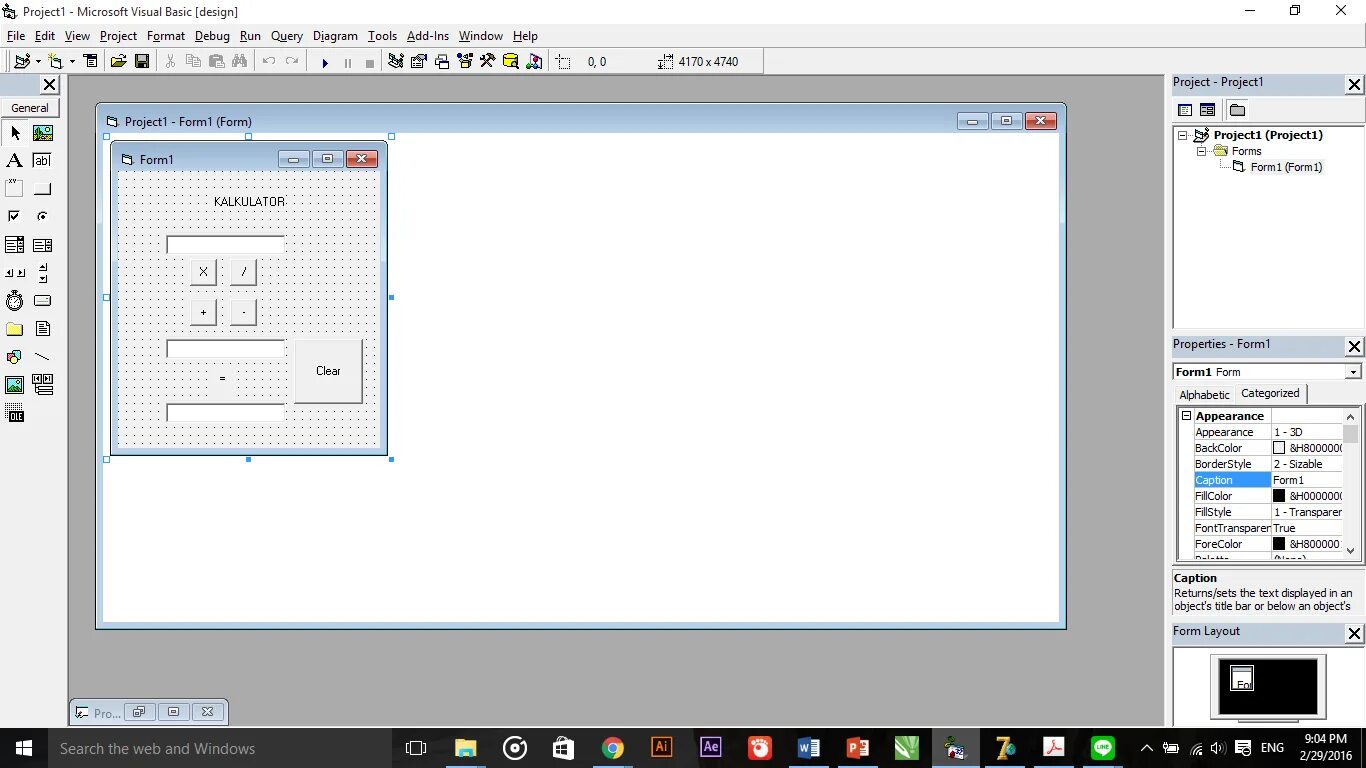Image resolution: width=1366 pixels, height=768 pixels.
Task: Click View Object in the Project panel
Action: [1207, 110]
